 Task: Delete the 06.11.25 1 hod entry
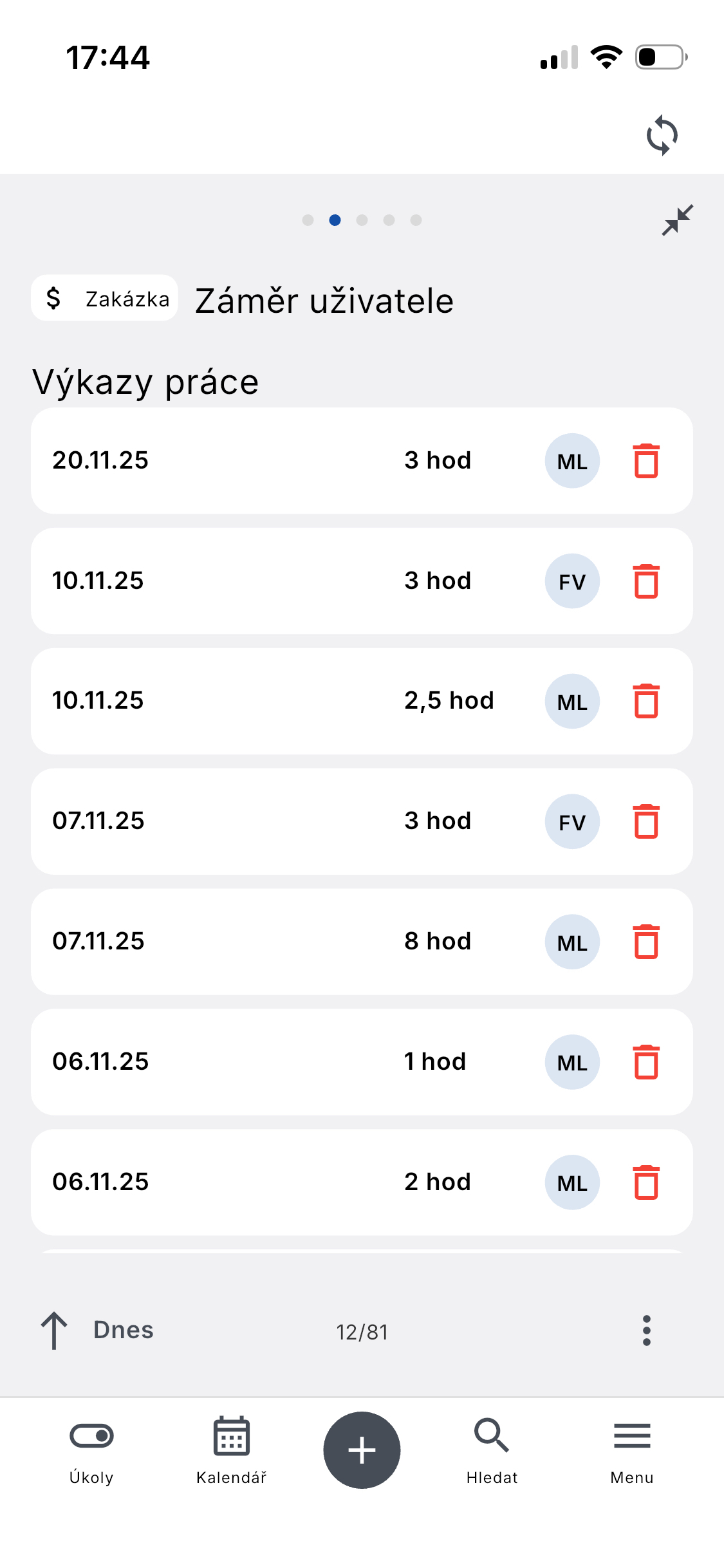point(646,1062)
